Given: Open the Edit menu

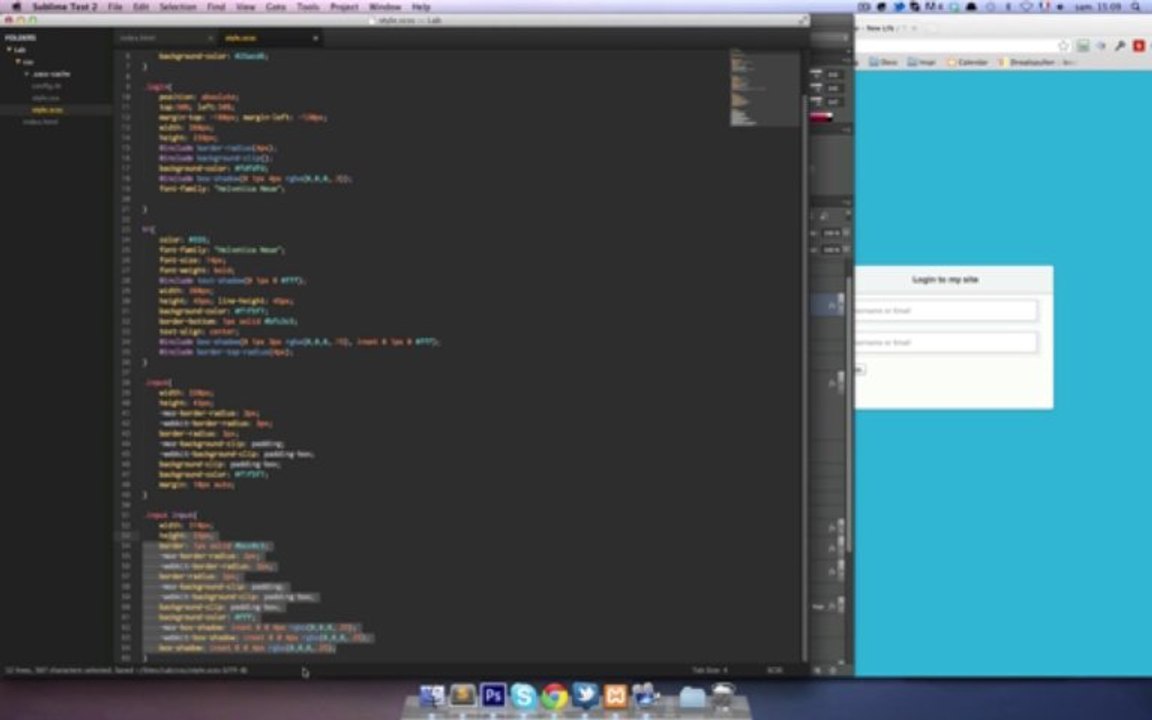Looking at the screenshot, I should coord(141,7).
